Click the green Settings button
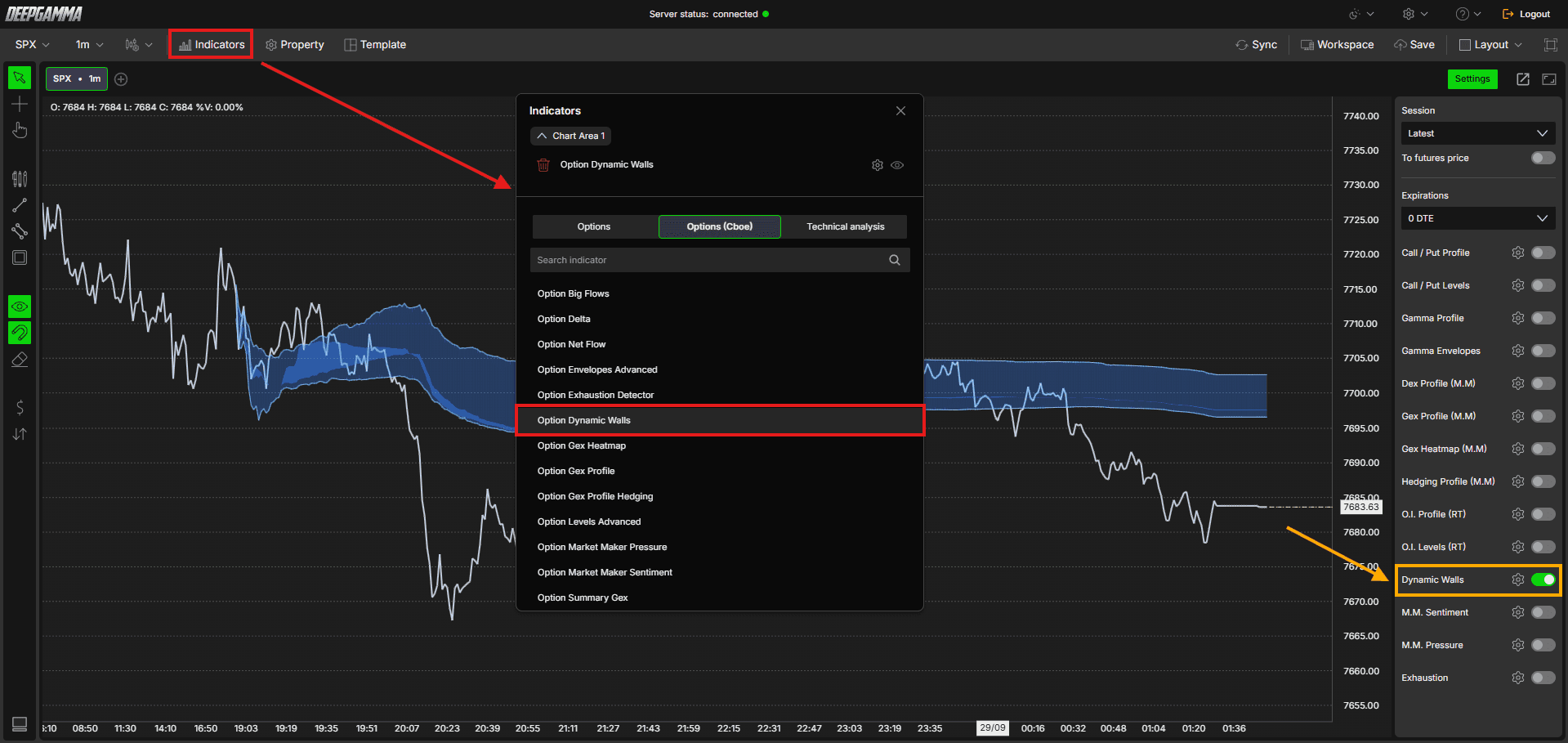The width and height of the screenshot is (1568, 743). (x=1472, y=79)
